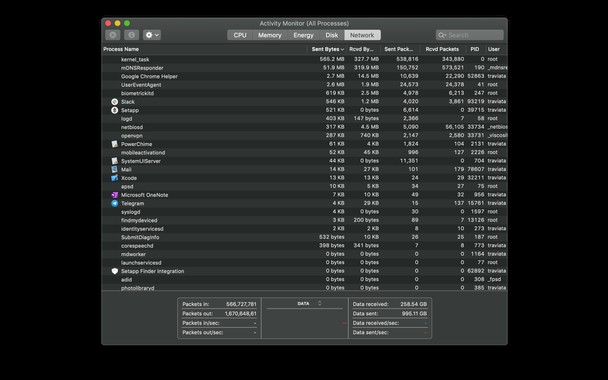Select the kernel_task process row
Screen dimensions: 608x380
coord(304,59)
